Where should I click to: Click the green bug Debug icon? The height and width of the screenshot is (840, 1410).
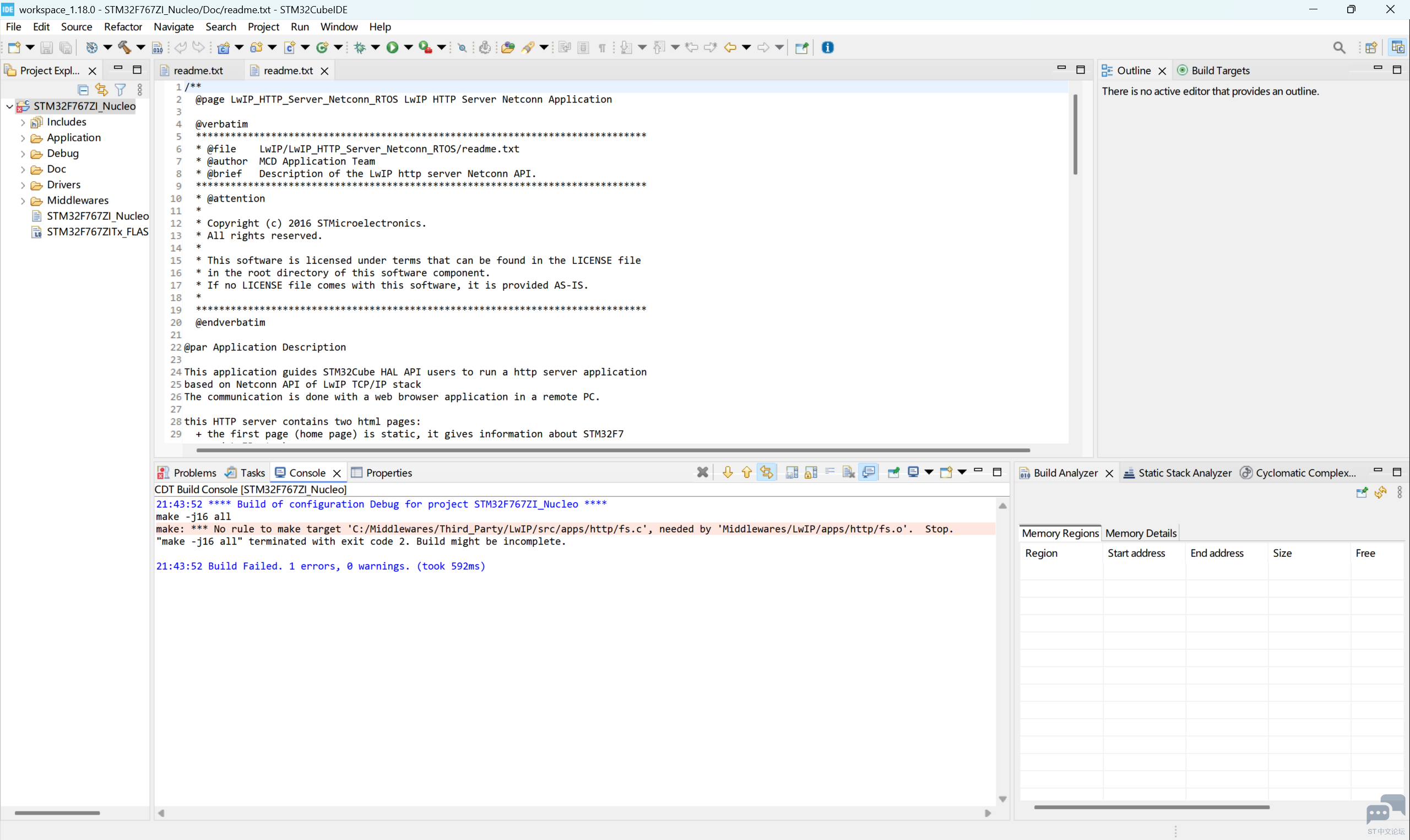360,47
